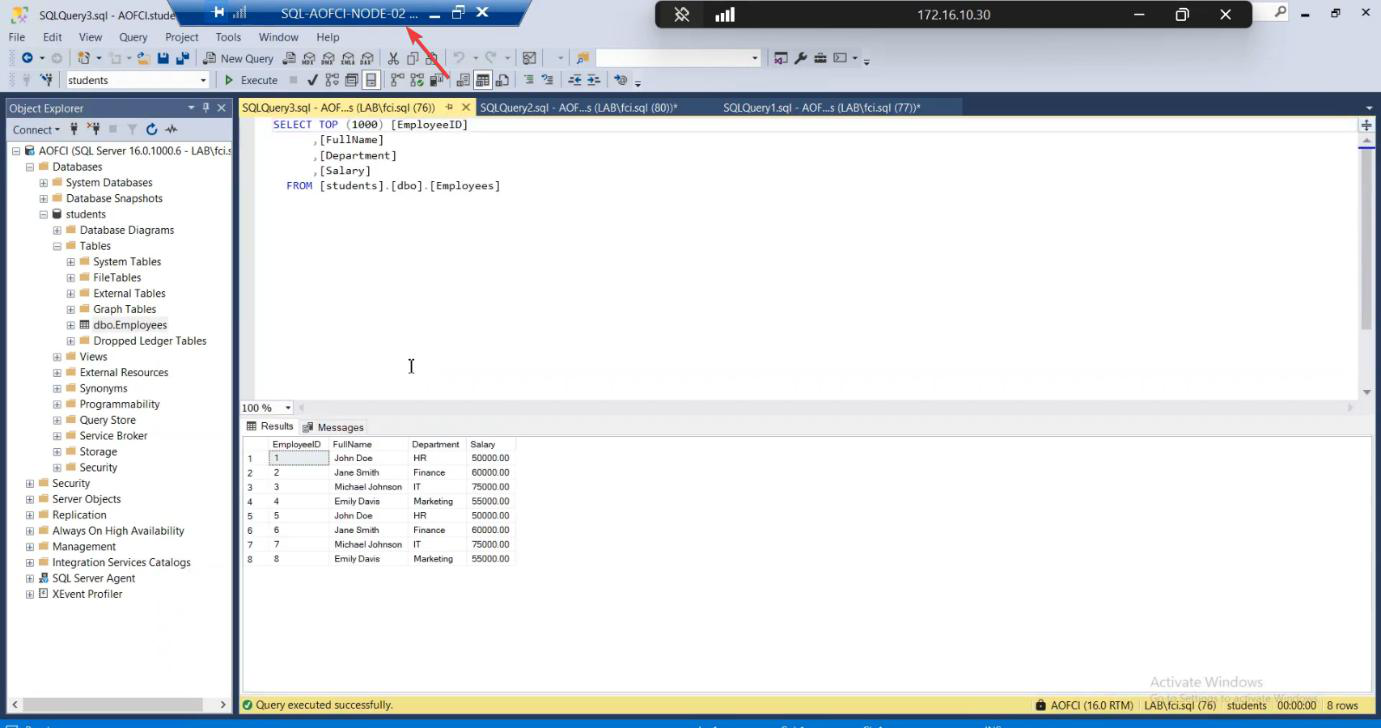Open the Connect dropdown in Object Explorer
This screenshot has height=728, width=1381.
[x=36, y=129]
